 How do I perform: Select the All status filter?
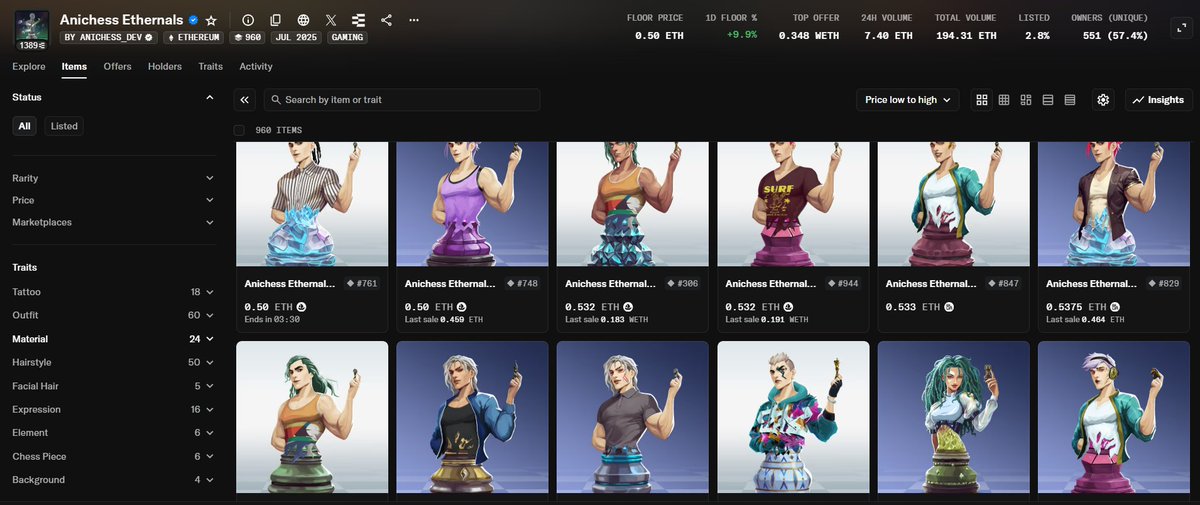click(24, 126)
